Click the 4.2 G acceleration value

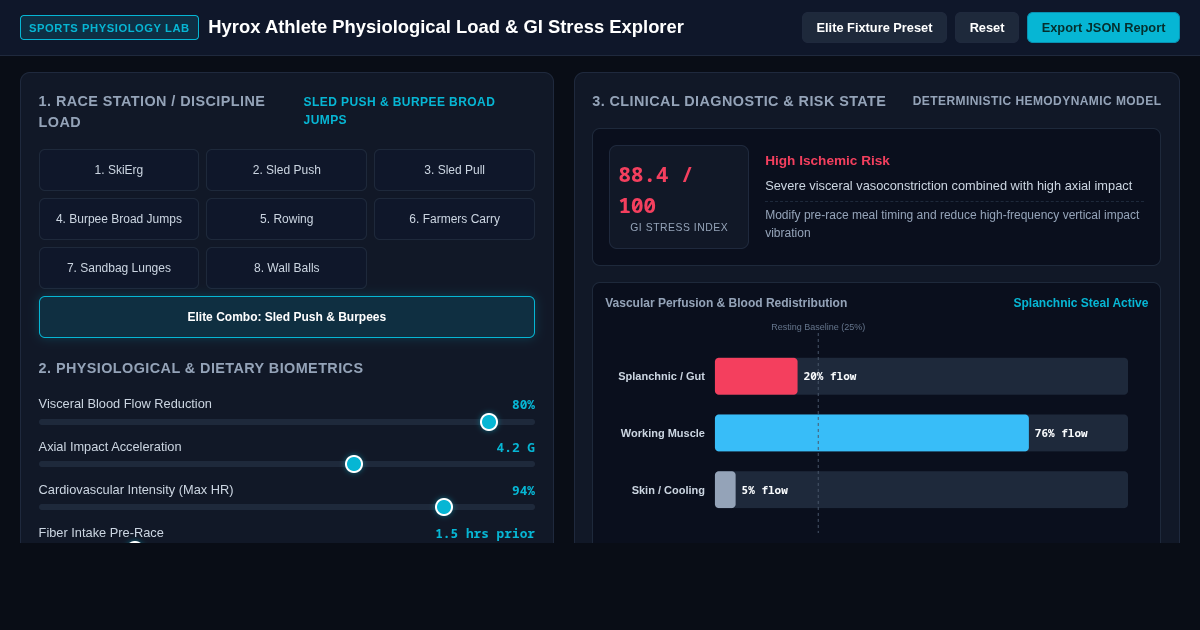[x=516, y=448]
